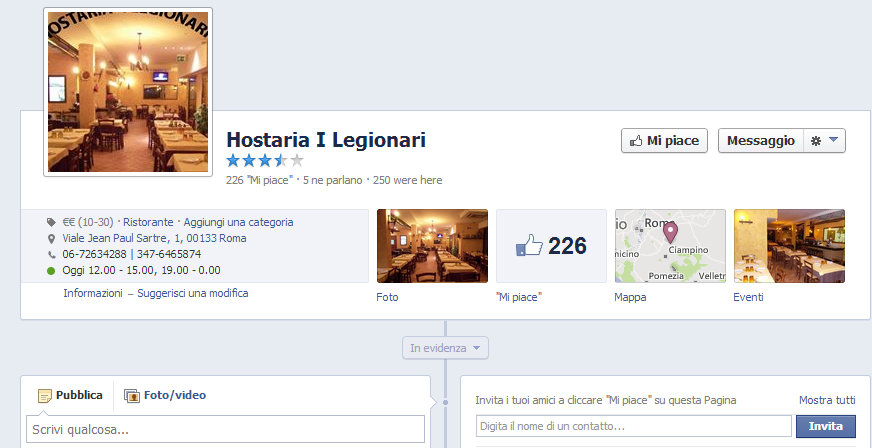The height and width of the screenshot is (448, 872).
Task: Select the Pubblica tab
Action: click(70, 395)
